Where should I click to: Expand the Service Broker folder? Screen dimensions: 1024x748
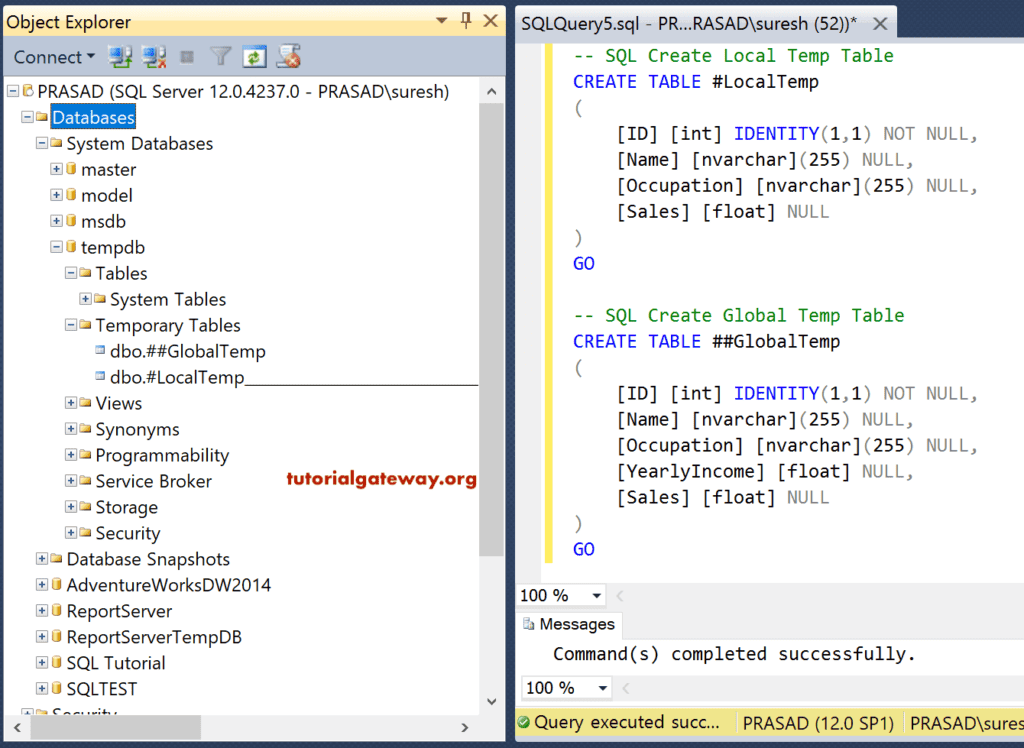pyautogui.click(x=71, y=481)
